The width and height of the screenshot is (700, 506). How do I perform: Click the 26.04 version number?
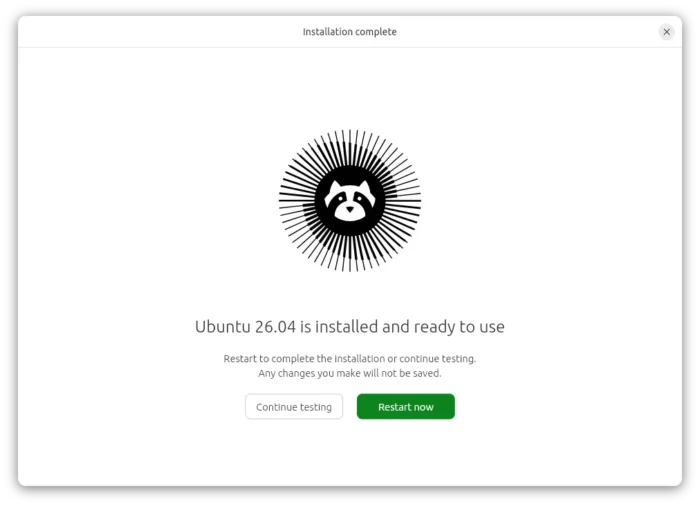tap(275, 327)
